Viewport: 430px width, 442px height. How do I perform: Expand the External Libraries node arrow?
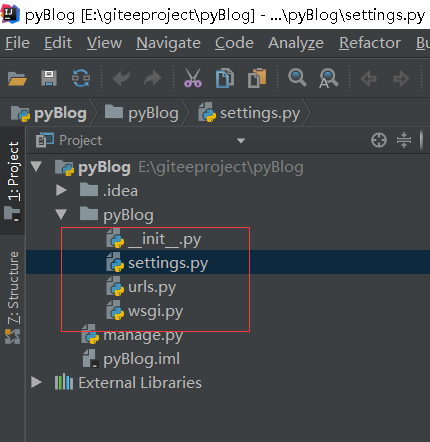click(x=36, y=382)
